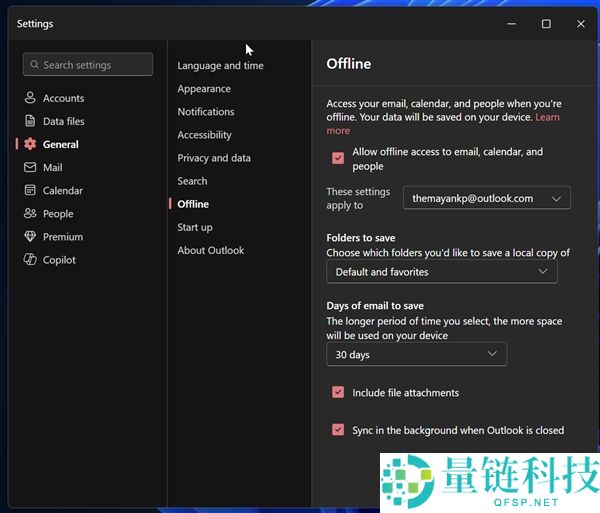
Task: Click the Copilot icon in sidebar
Action: click(30, 259)
